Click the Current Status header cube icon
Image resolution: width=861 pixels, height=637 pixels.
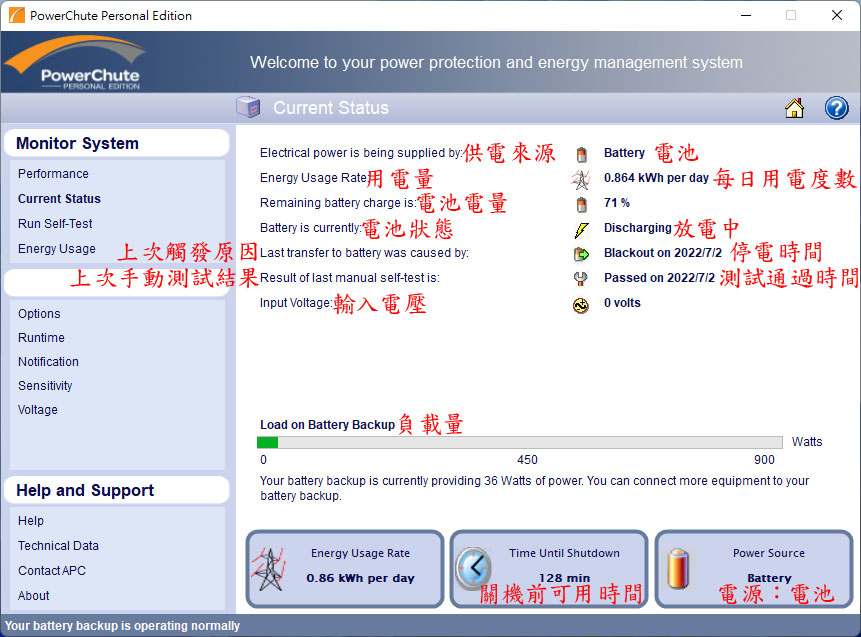[248, 108]
